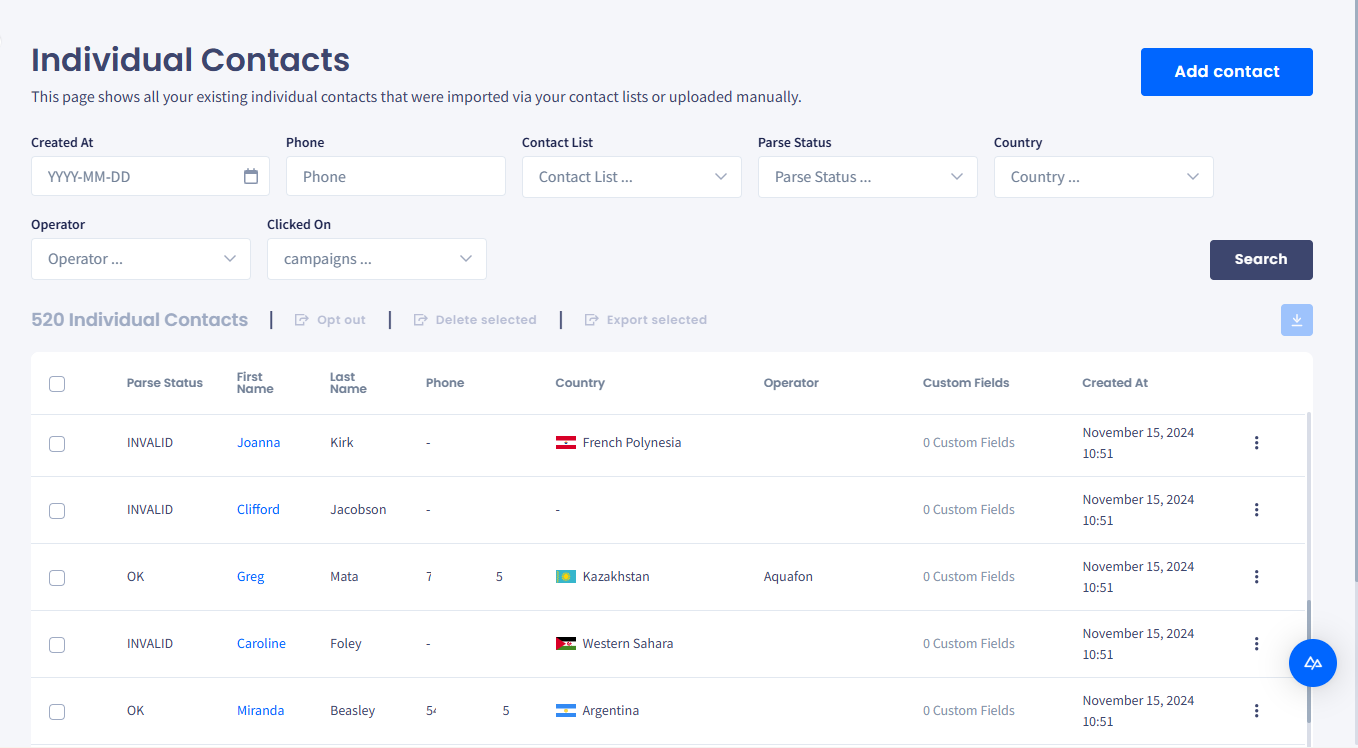Click the Add contact button
This screenshot has width=1358, height=748.
pos(1227,72)
